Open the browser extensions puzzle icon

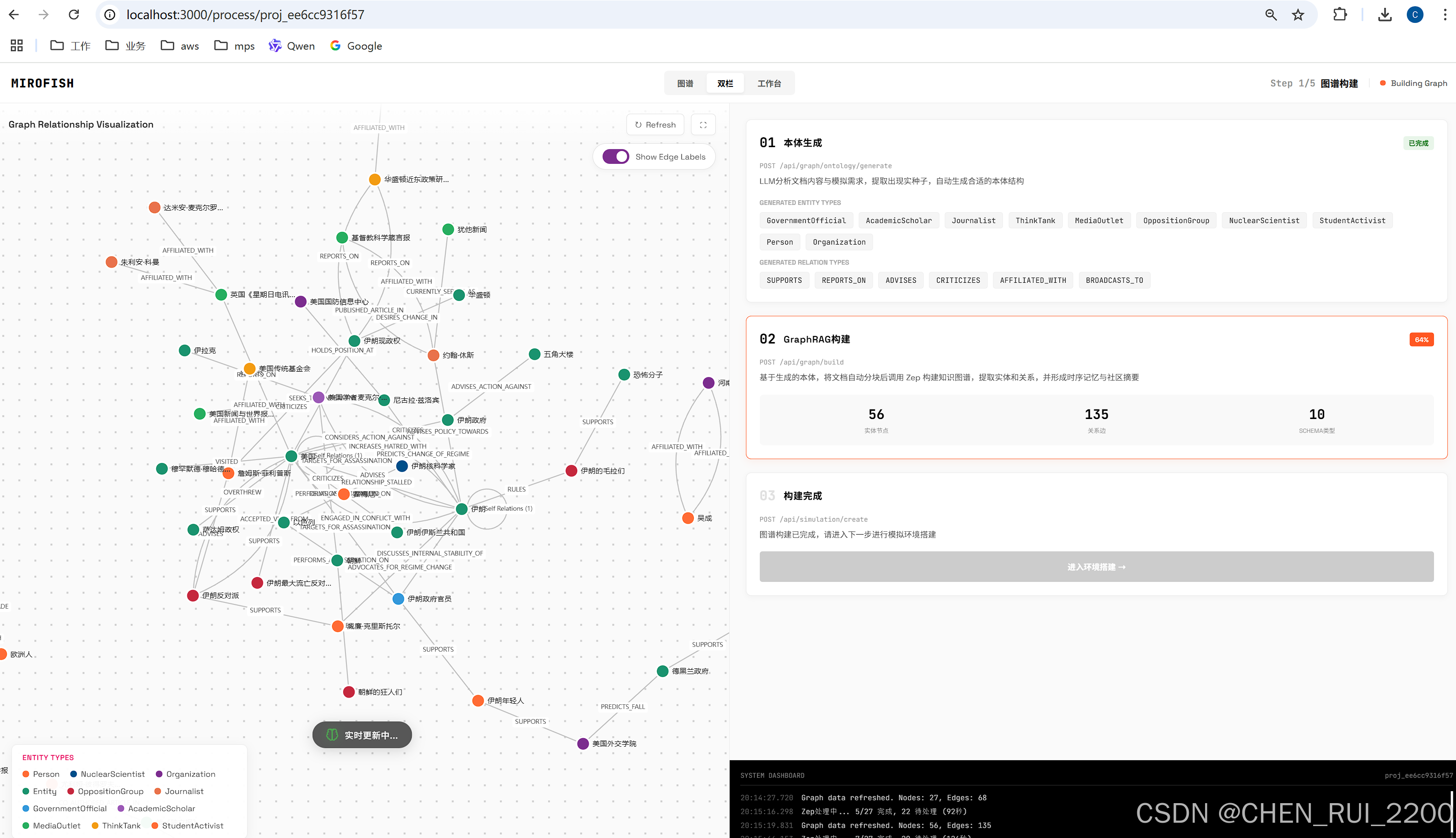[1340, 14]
